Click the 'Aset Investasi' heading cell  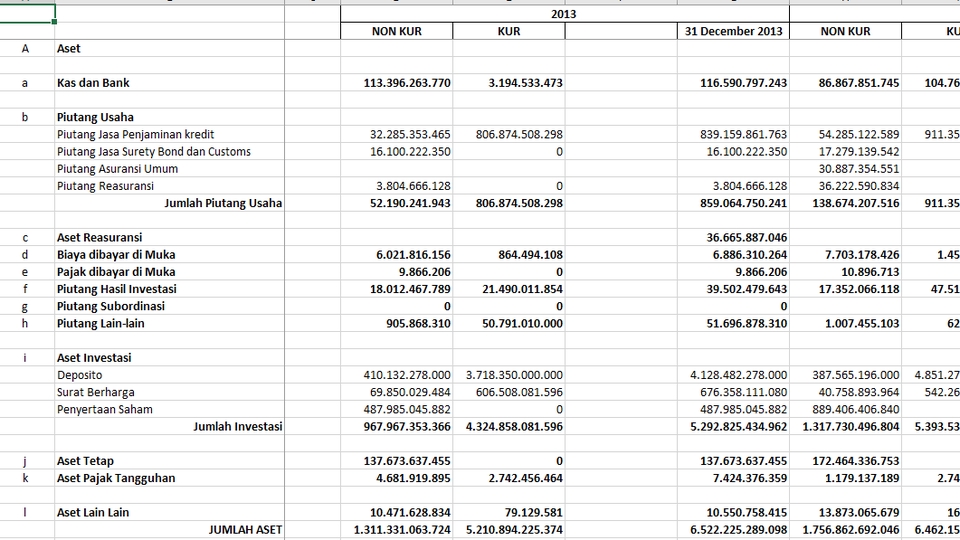click(x=170, y=357)
